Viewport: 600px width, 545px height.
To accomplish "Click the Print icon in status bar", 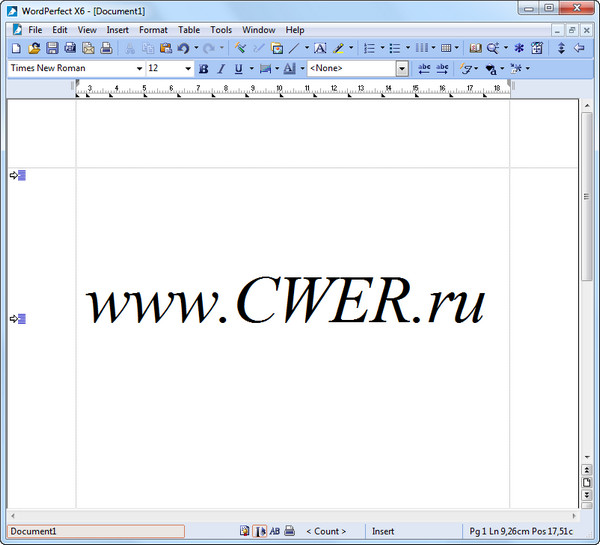I will tap(290, 531).
